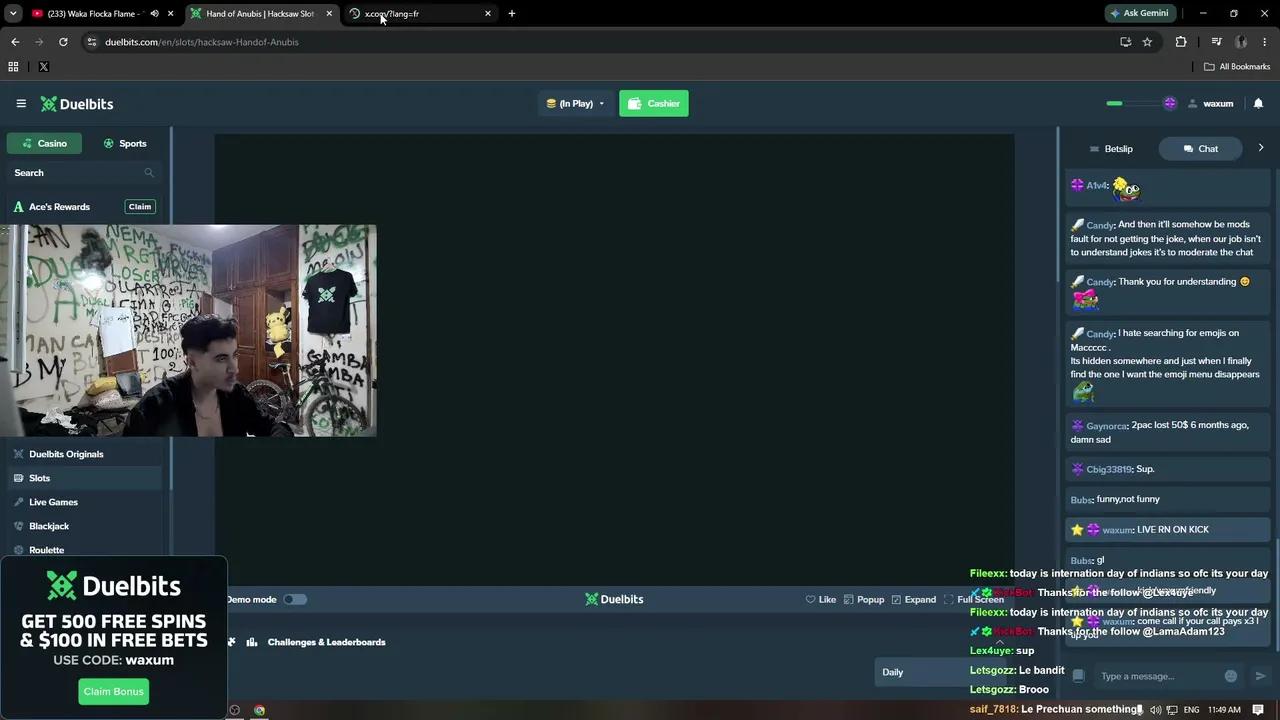1280x720 pixels.
Task: Mute the Waka Flocka Flame tab audio
Action: [154, 14]
